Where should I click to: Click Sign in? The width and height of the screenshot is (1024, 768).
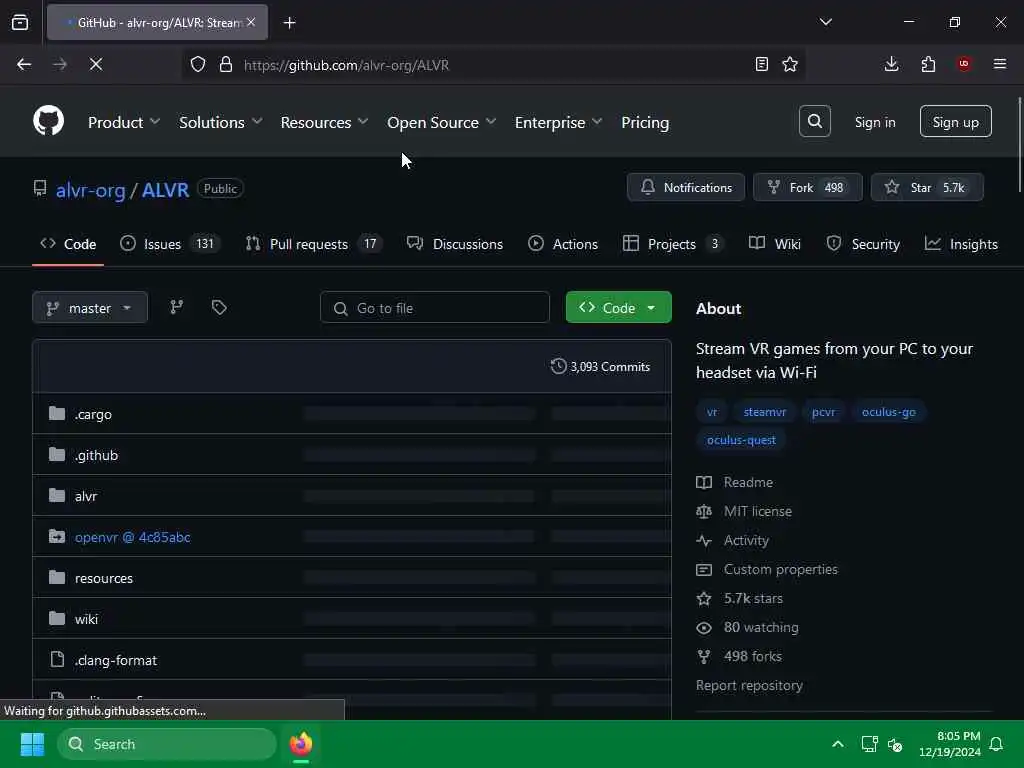(875, 122)
